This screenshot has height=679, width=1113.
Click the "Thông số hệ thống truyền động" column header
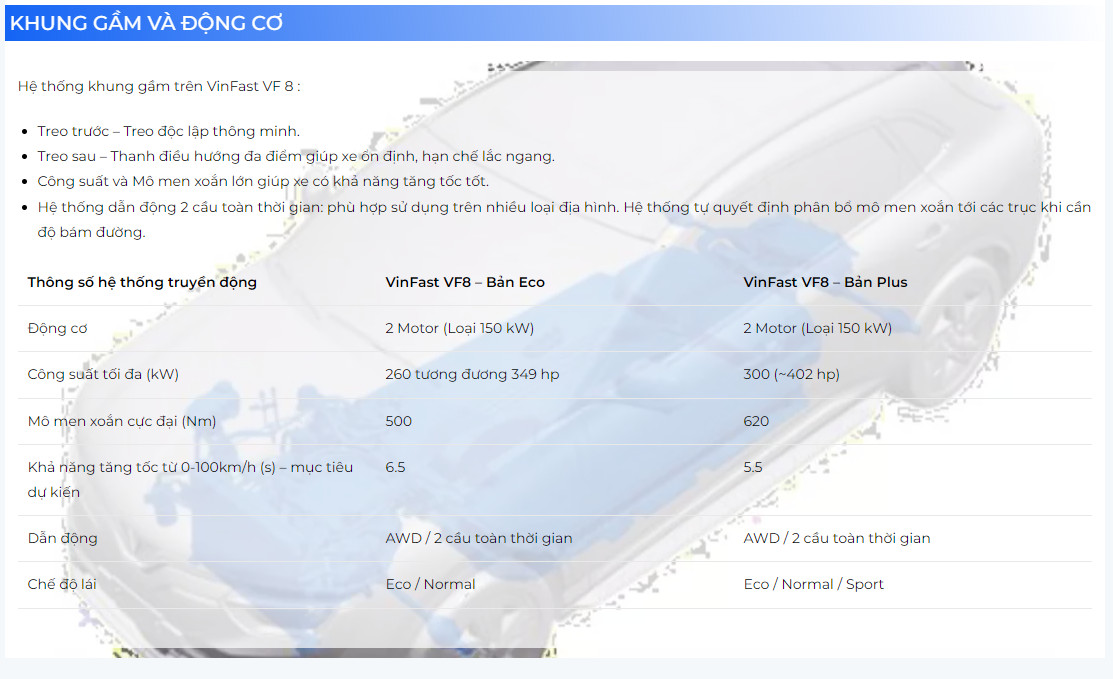coord(142,282)
